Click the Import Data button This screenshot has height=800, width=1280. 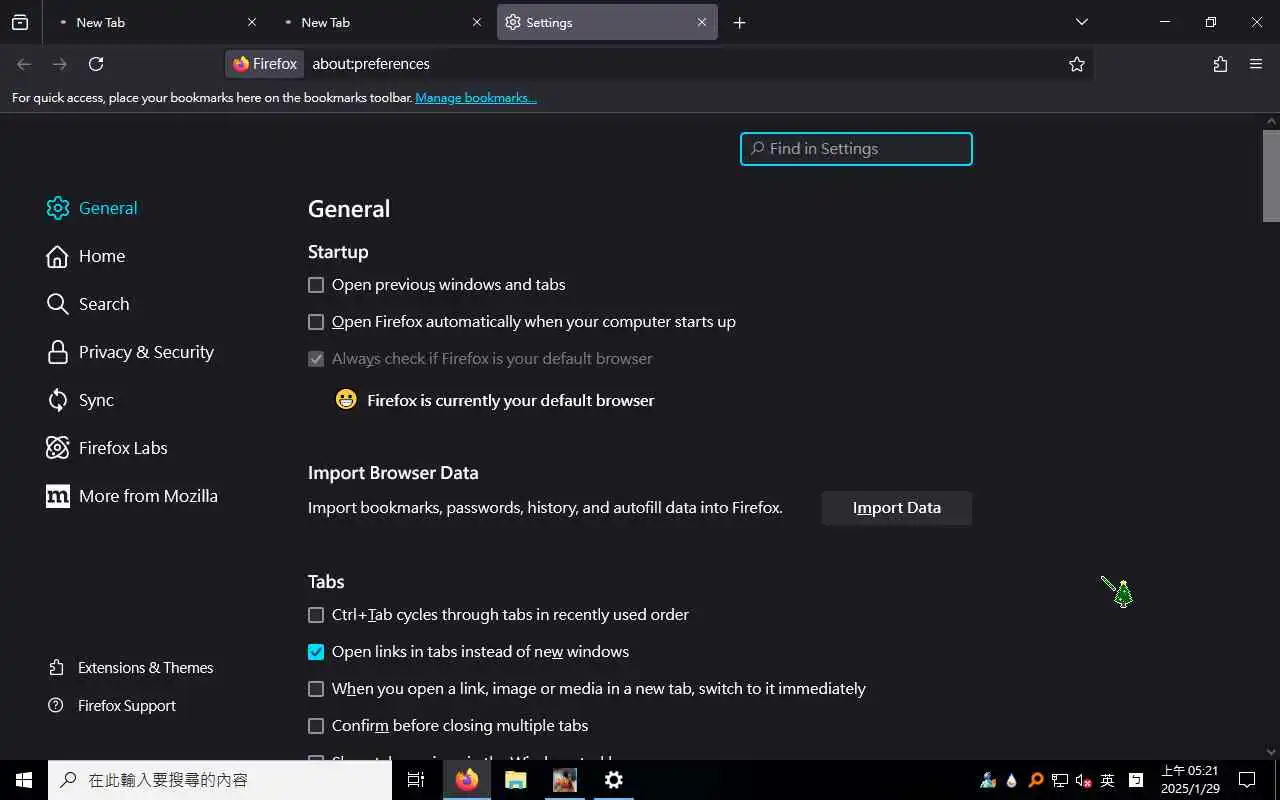pos(897,508)
